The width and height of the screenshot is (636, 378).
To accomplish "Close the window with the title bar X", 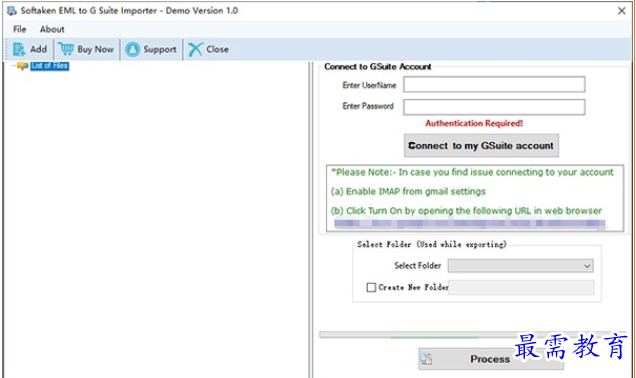I will [621, 11].
